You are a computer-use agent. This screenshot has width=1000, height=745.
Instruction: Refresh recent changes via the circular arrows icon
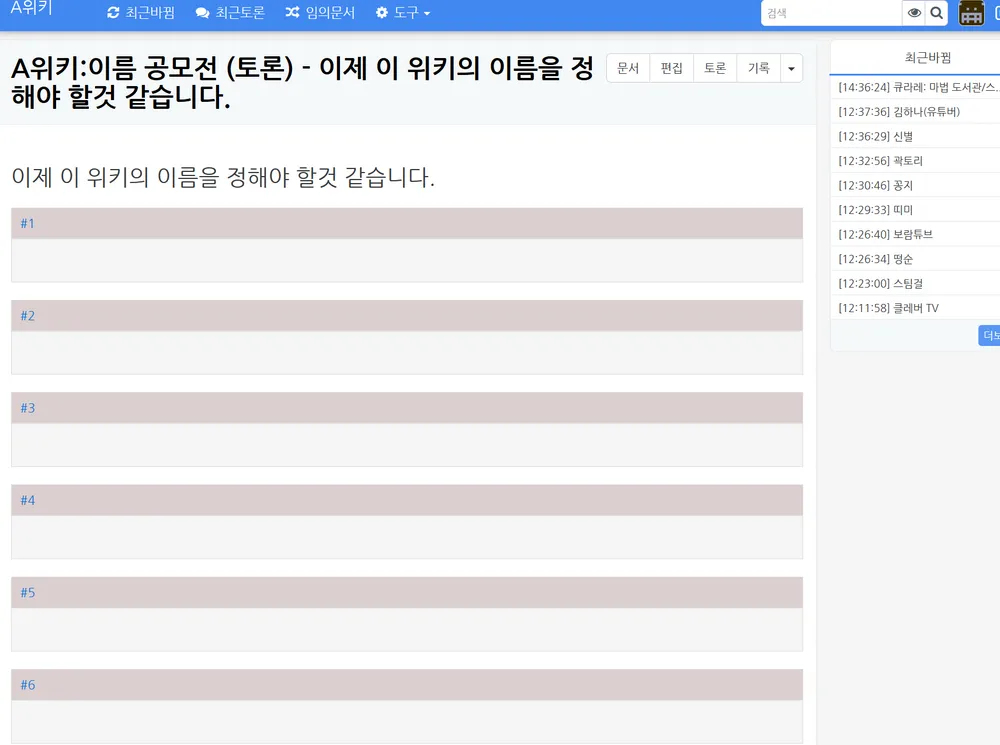coord(113,13)
